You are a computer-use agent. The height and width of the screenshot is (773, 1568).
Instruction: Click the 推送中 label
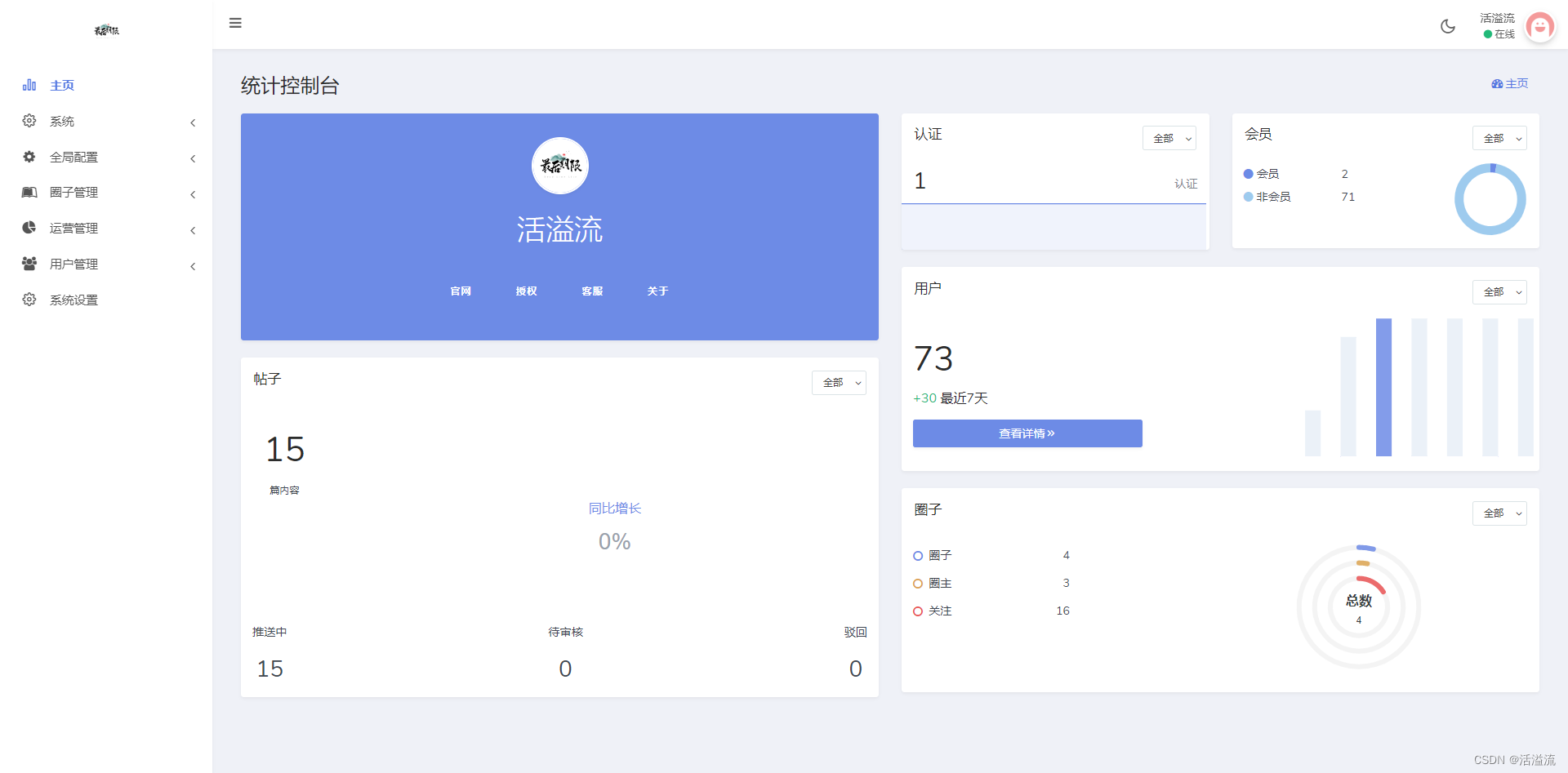pyautogui.click(x=269, y=633)
